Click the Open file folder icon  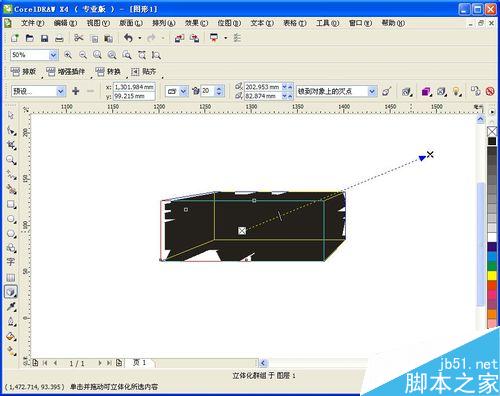click(x=30, y=38)
